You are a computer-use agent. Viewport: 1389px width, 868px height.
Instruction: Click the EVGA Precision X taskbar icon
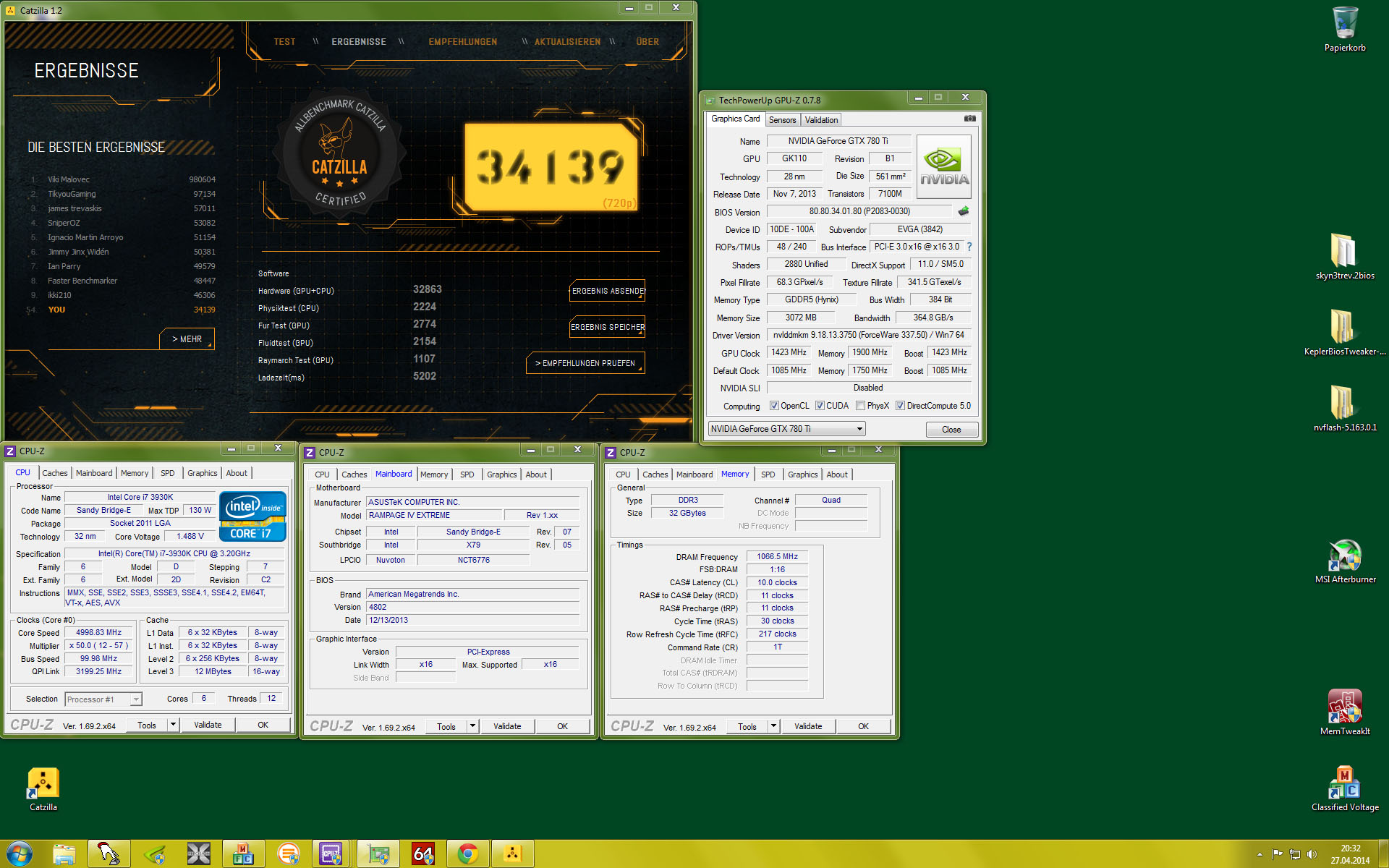[x=198, y=854]
